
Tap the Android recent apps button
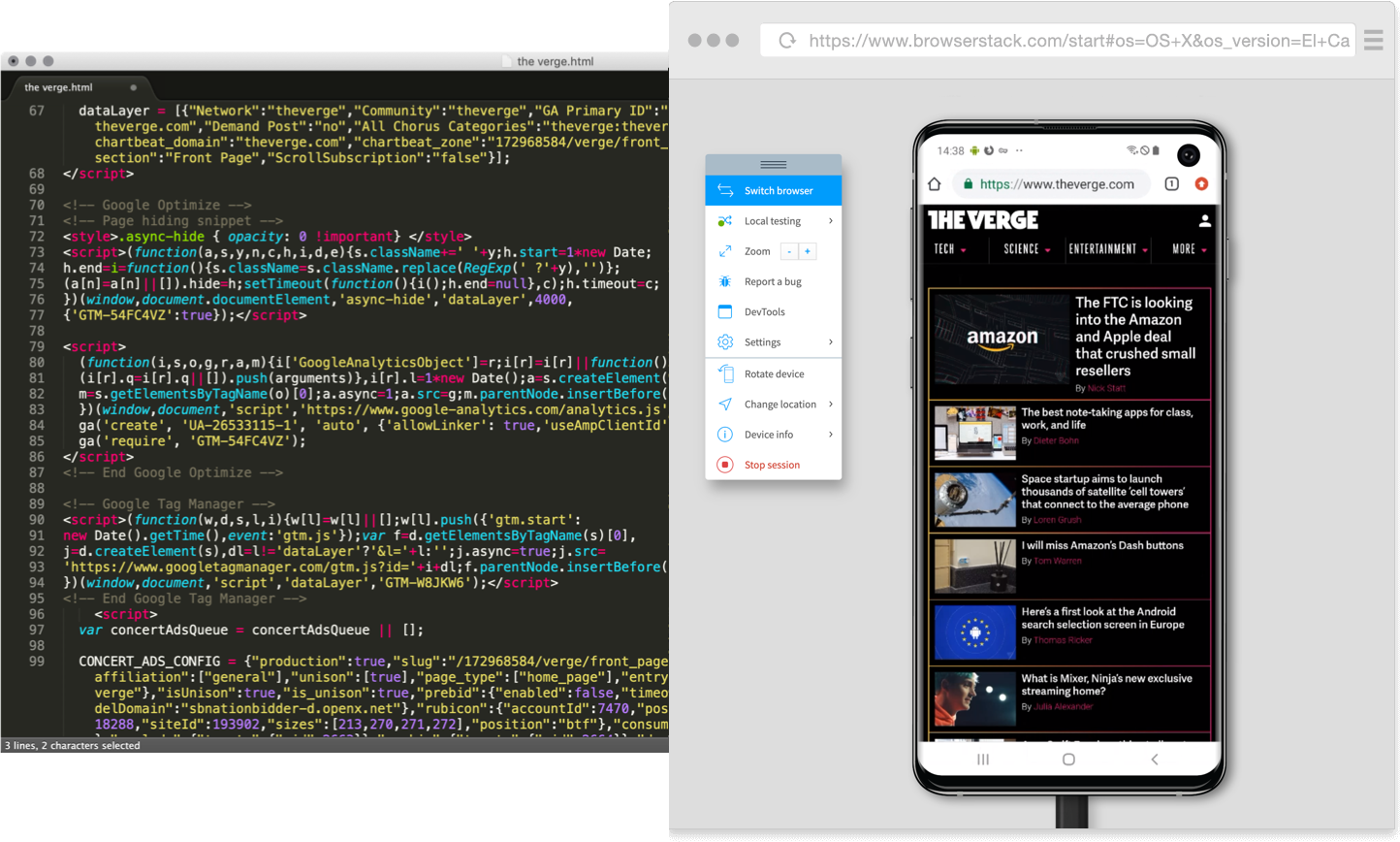click(x=983, y=760)
